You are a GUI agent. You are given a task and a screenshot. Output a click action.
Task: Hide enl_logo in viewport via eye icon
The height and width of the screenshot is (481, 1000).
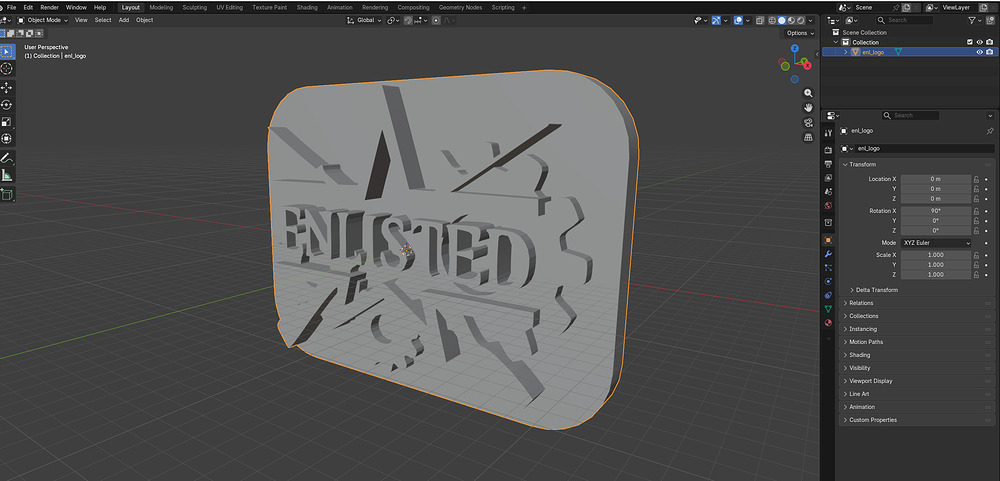(980, 52)
